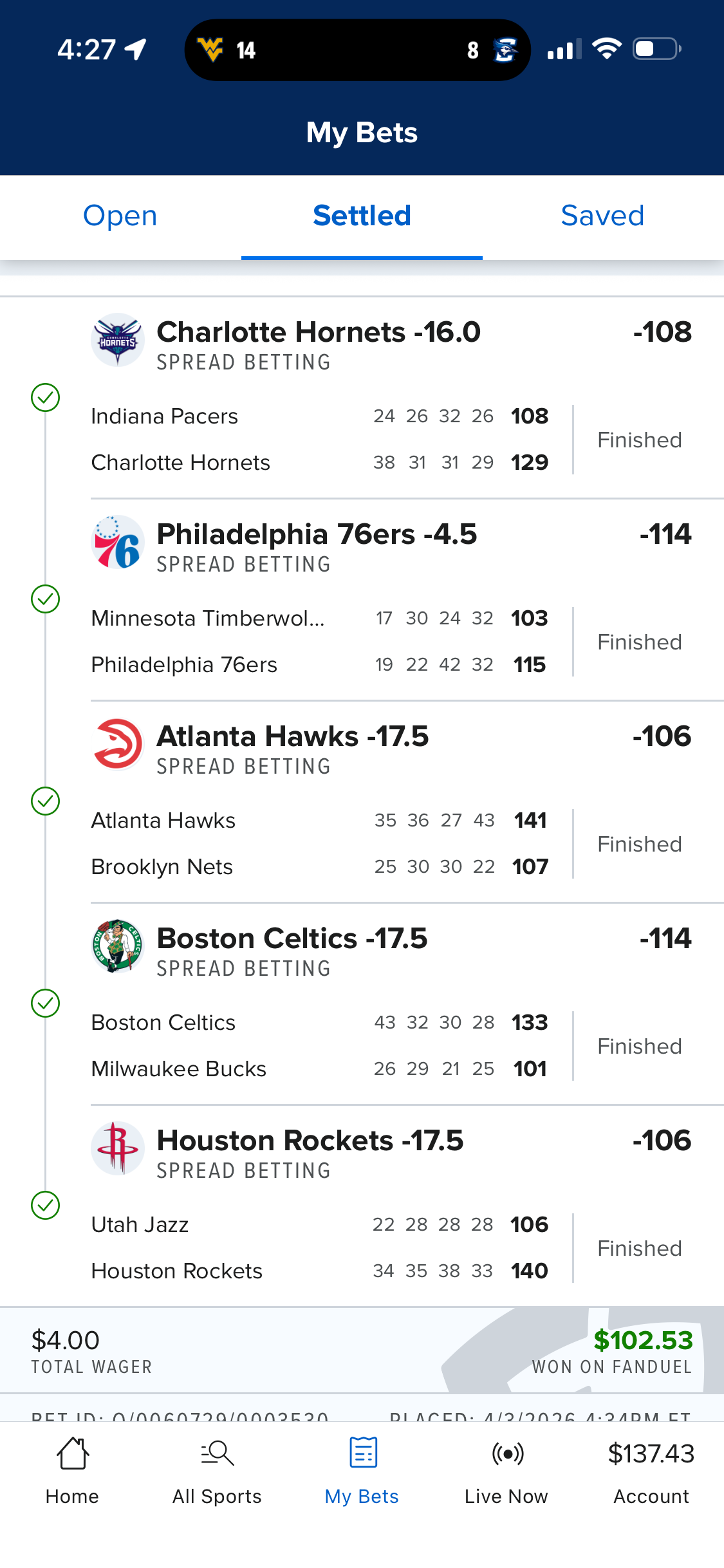Tap the $102.53 Won on FanDuel amount
This screenshot has height=1568, width=724.
642,1340
